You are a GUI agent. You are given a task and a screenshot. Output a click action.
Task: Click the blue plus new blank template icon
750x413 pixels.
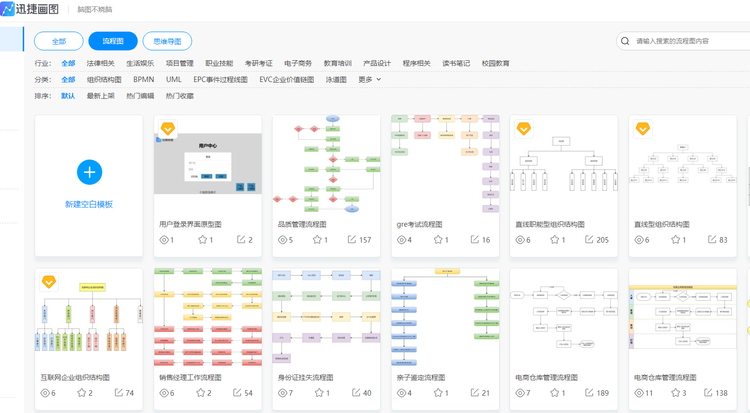click(x=89, y=172)
